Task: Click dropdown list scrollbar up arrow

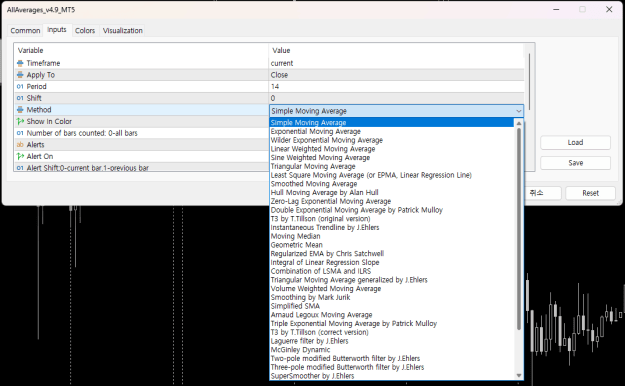Action: [519, 123]
